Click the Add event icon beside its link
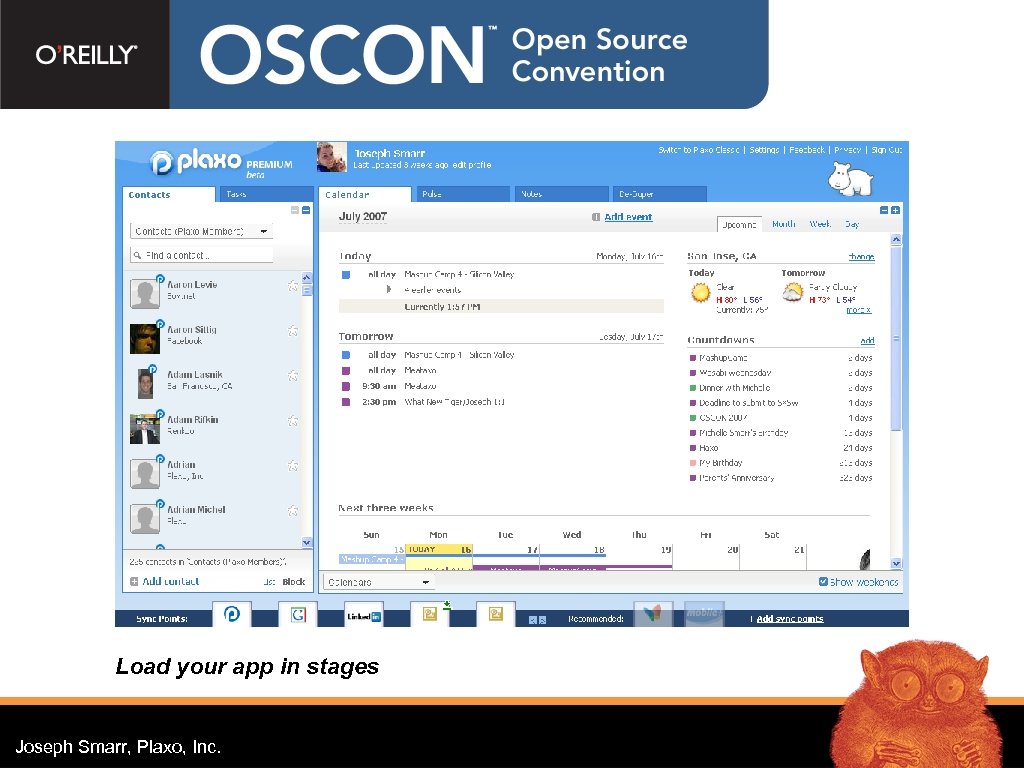 tap(596, 217)
